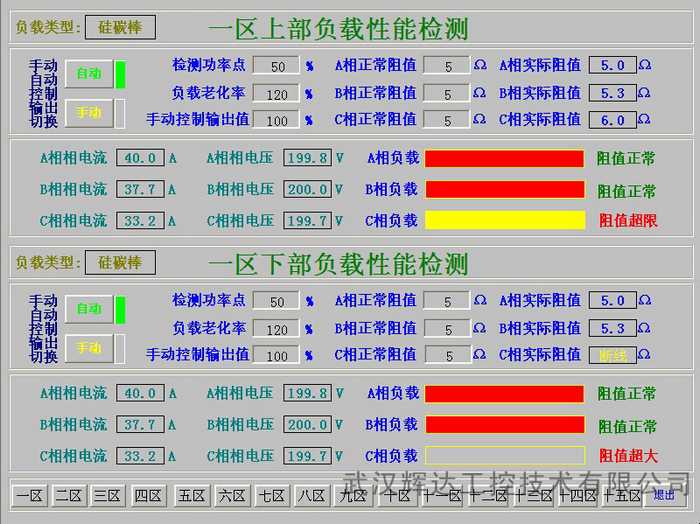Click lower empty C相负载 bar
Viewport: 700px width, 524px height.
click(x=504, y=455)
